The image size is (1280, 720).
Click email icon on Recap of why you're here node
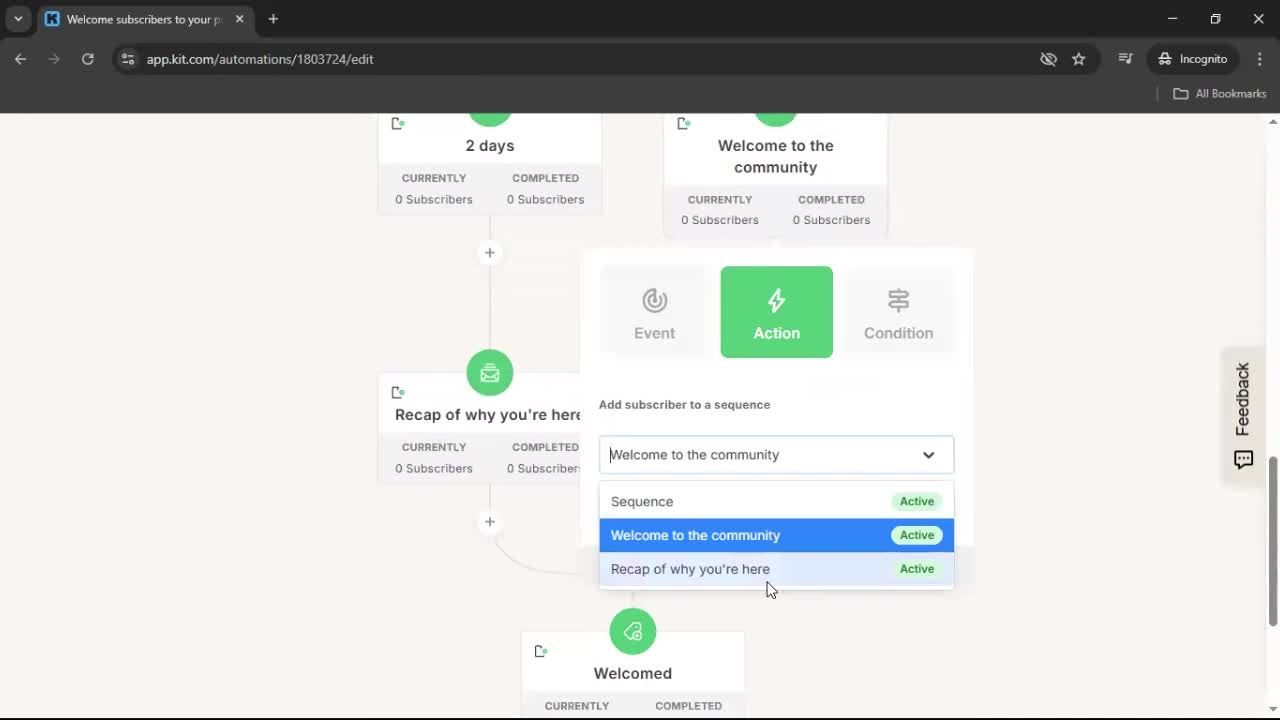pos(489,372)
